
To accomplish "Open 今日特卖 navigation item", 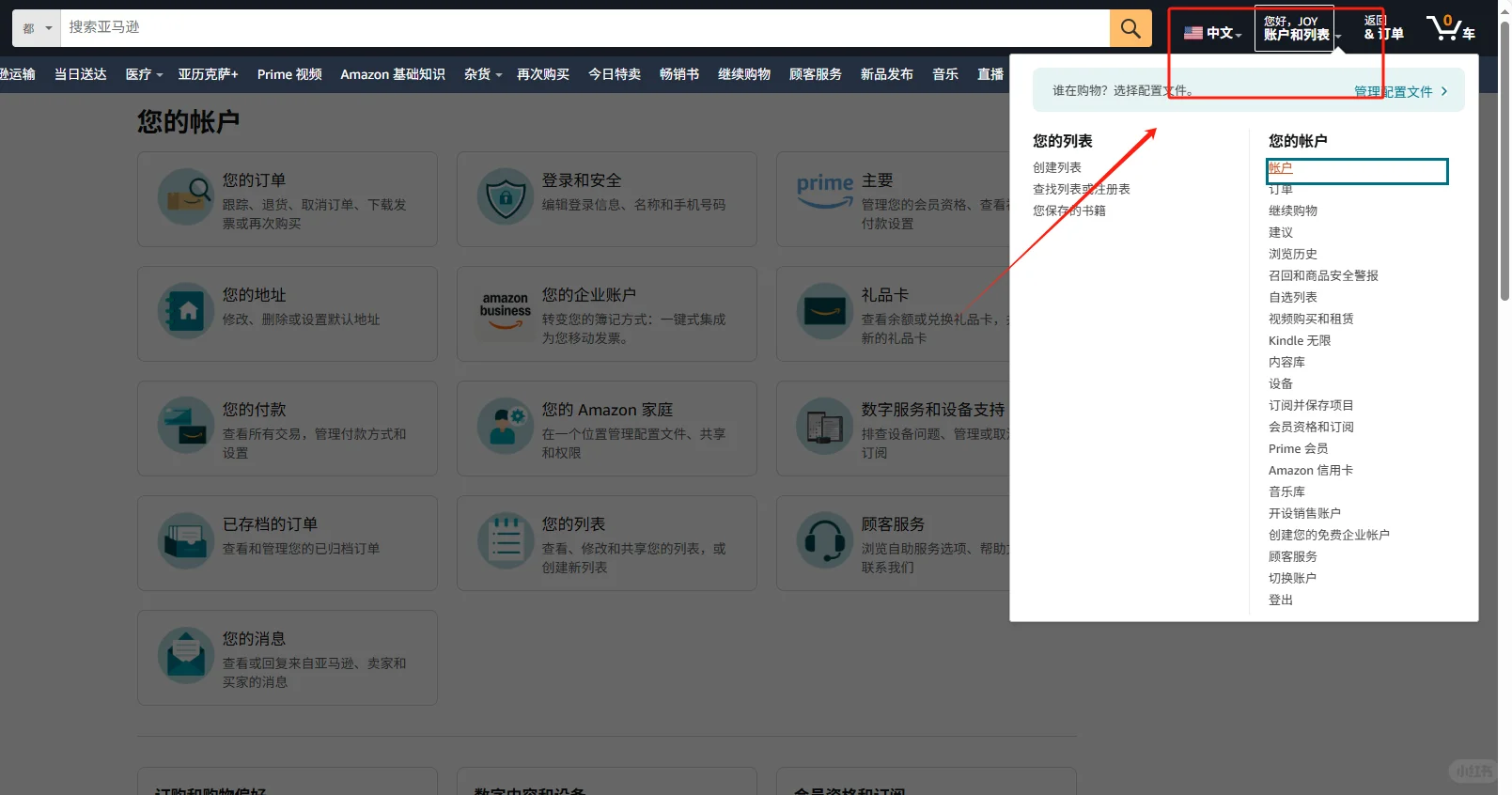I will [x=615, y=74].
